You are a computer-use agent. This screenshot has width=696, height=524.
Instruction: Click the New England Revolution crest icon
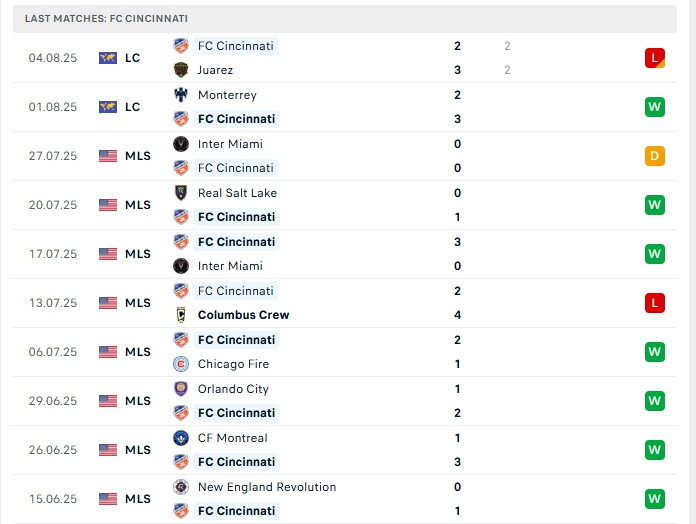click(181, 487)
